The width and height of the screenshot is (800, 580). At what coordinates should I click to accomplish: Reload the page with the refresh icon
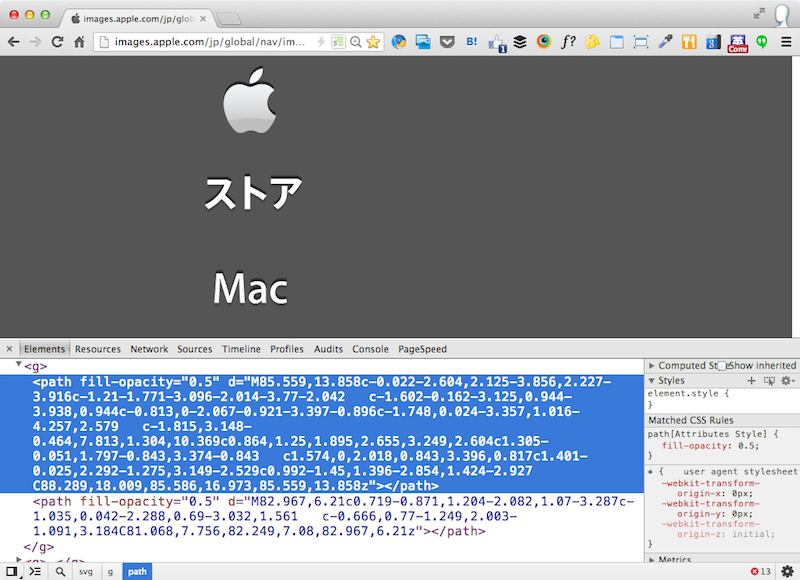[57, 42]
